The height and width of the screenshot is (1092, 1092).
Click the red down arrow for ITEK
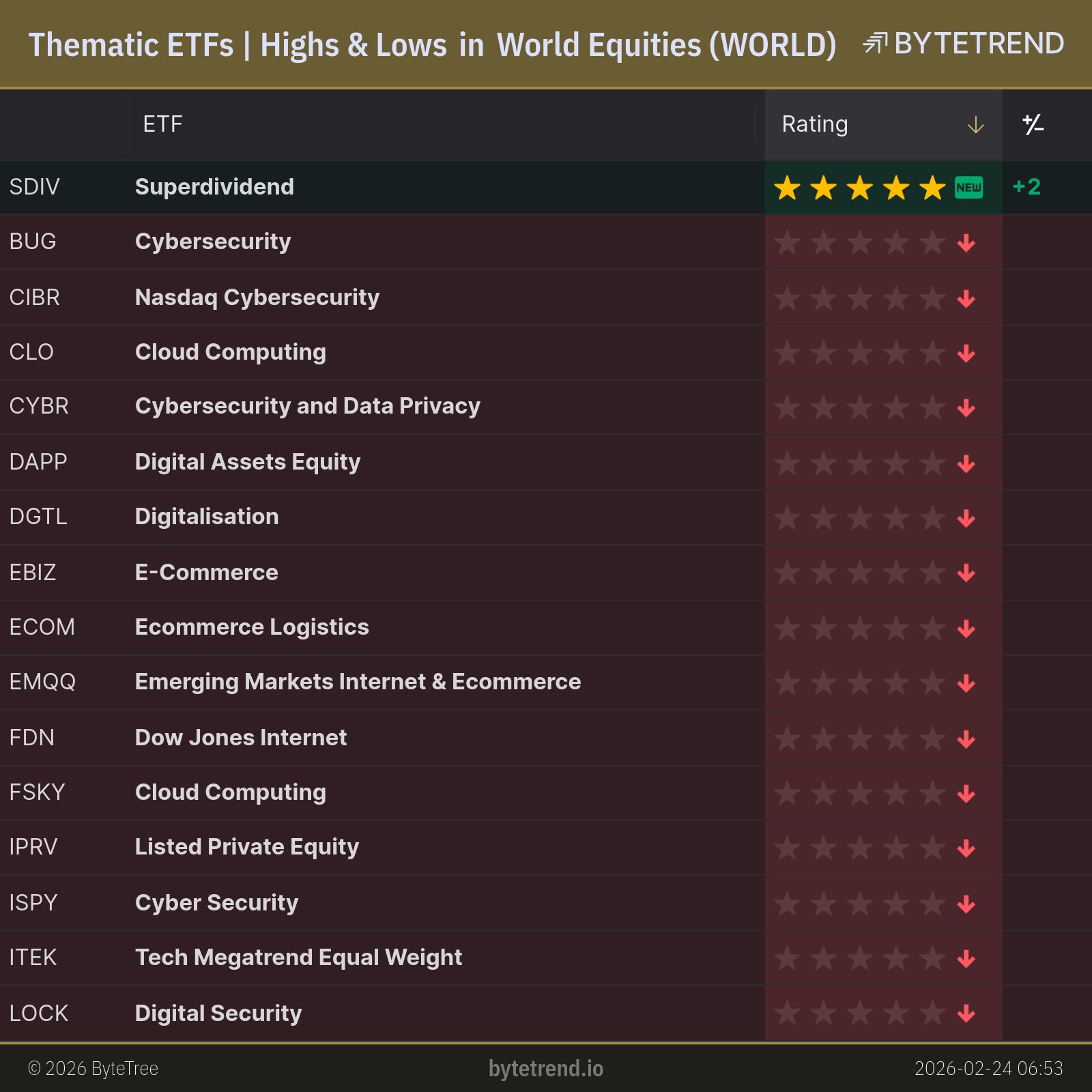pos(966,959)
